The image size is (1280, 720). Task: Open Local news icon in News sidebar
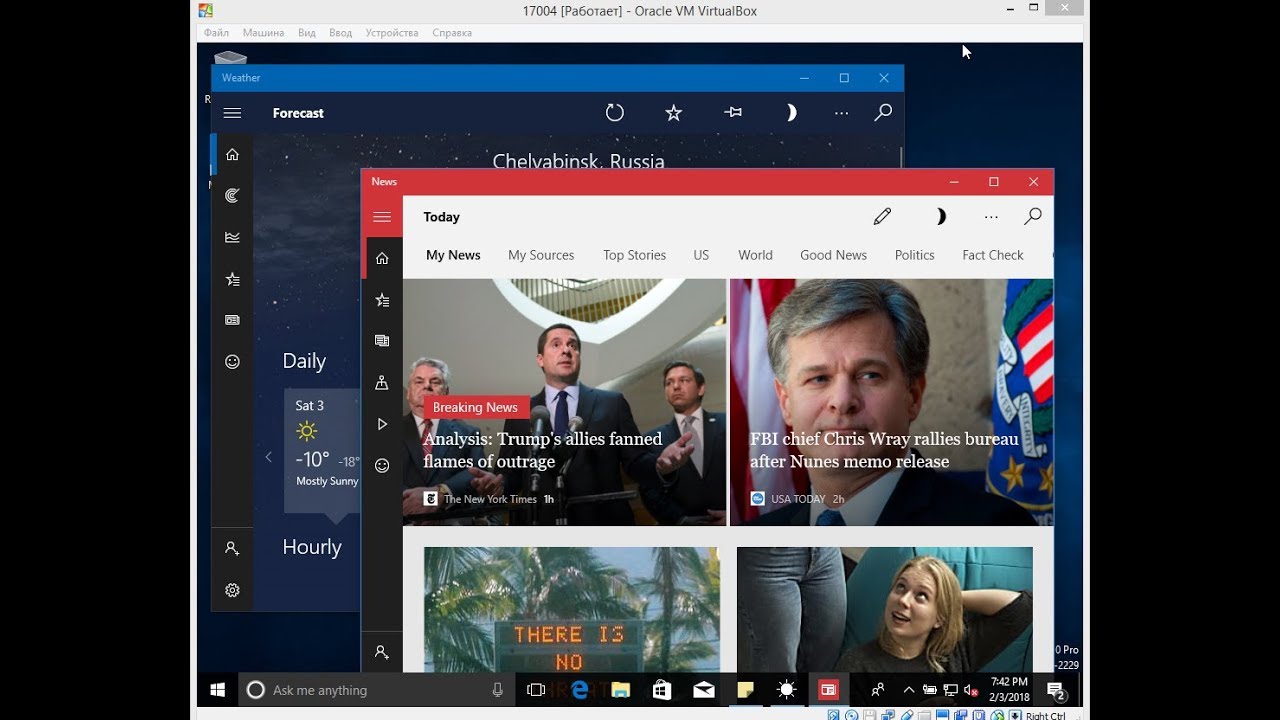coord(382,341)
